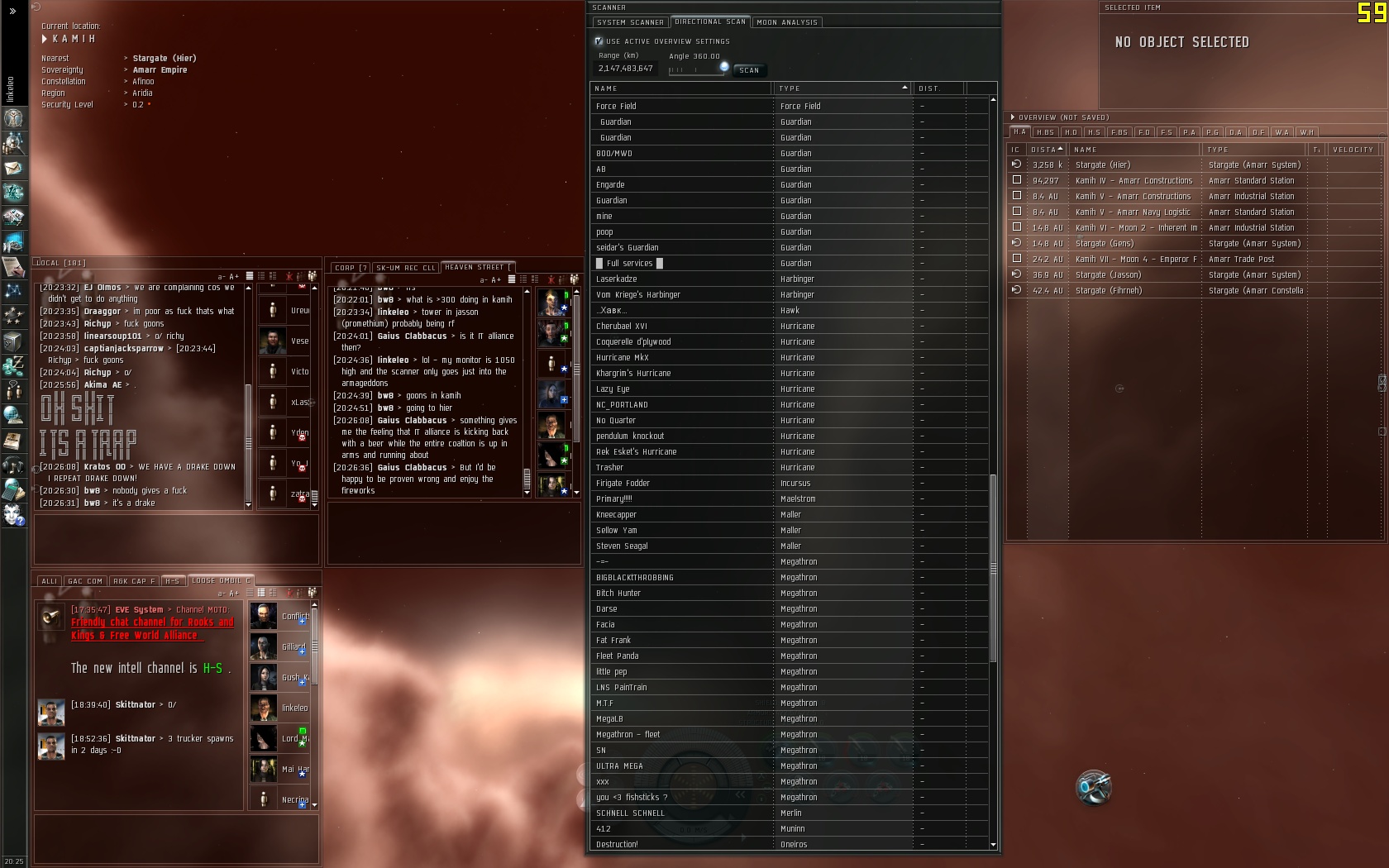Expand the Current location KAMIH triangle
The image size is (1389, 868).
click(45, 39)
